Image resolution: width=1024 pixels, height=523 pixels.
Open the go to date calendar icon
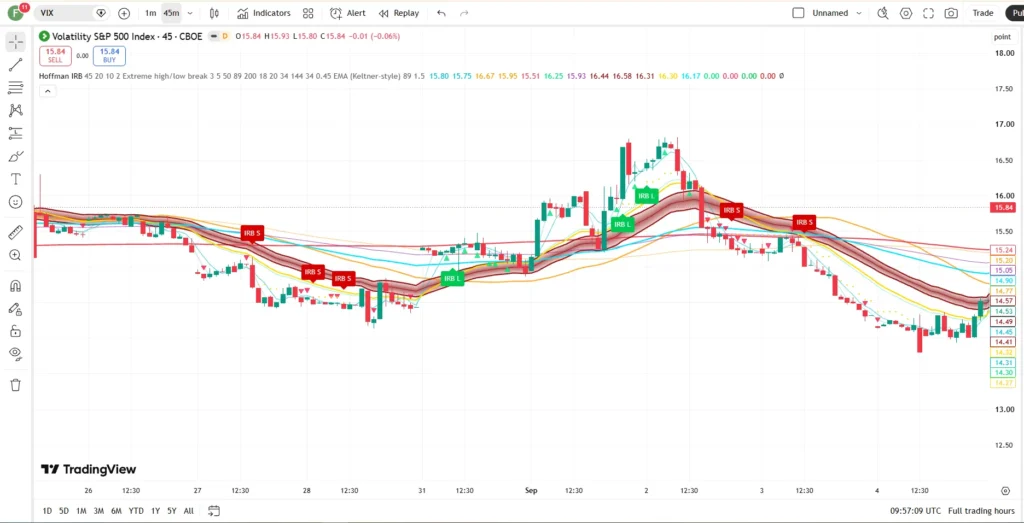point(214,511)
